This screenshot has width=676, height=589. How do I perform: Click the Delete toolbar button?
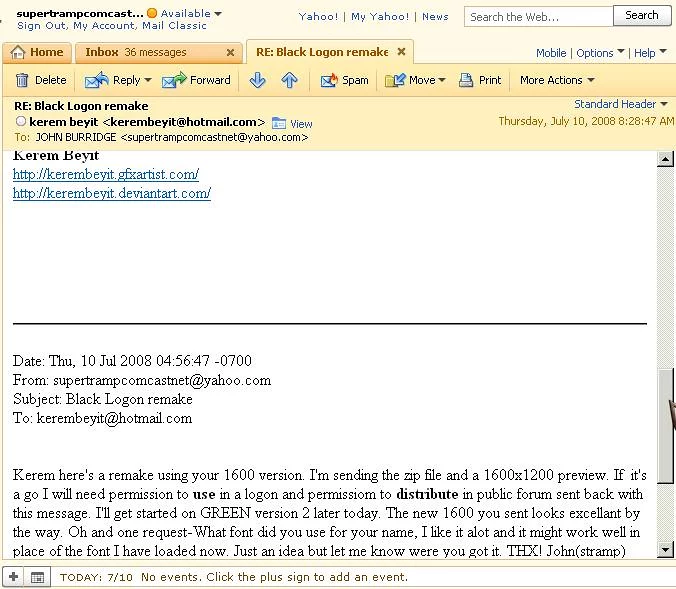(x=41, y=80)
